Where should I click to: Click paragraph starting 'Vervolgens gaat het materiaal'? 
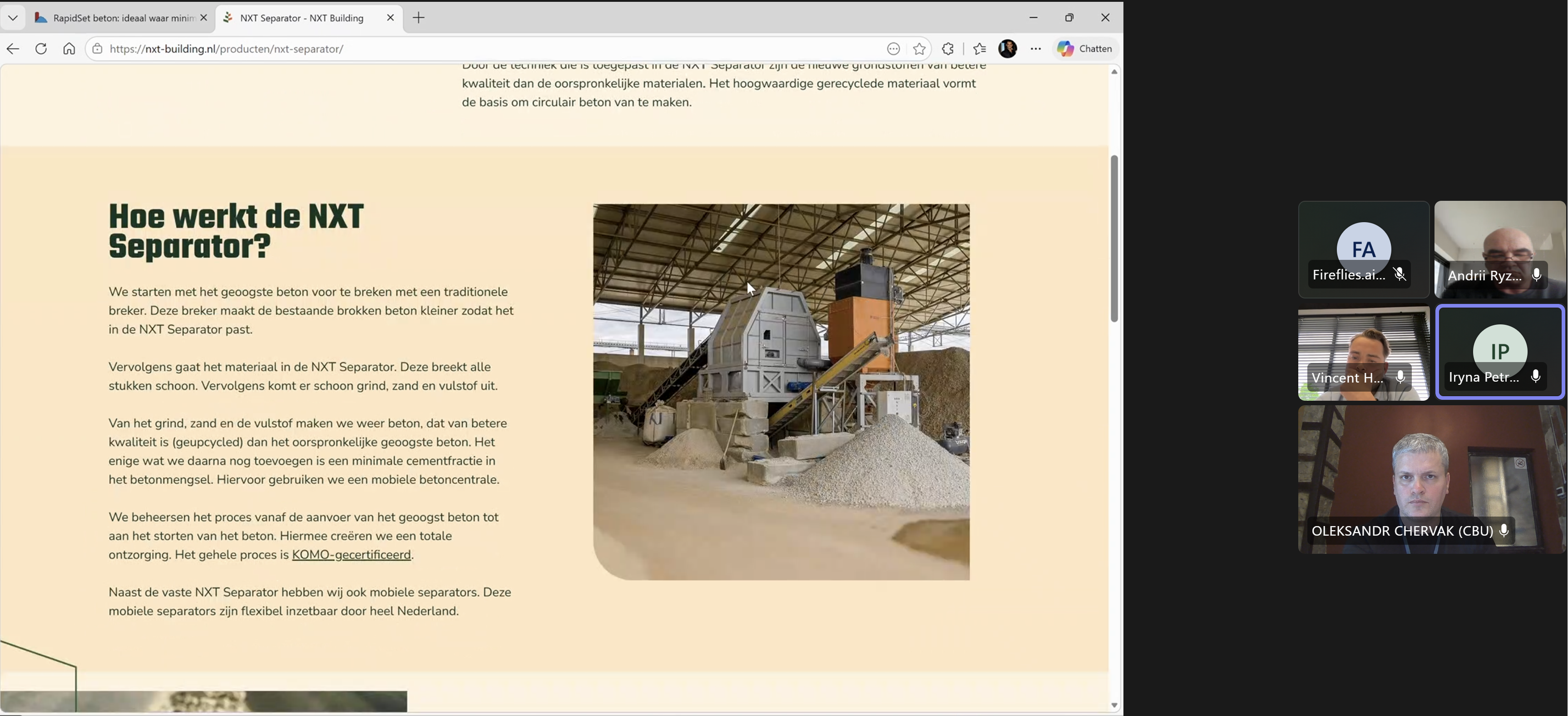(x=303, y=376)
